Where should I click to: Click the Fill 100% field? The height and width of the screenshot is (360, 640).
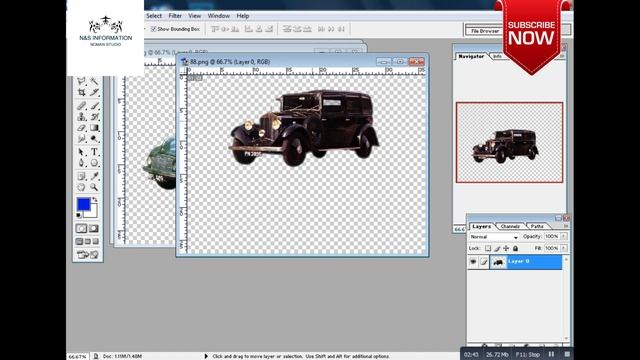click(552, 248)
